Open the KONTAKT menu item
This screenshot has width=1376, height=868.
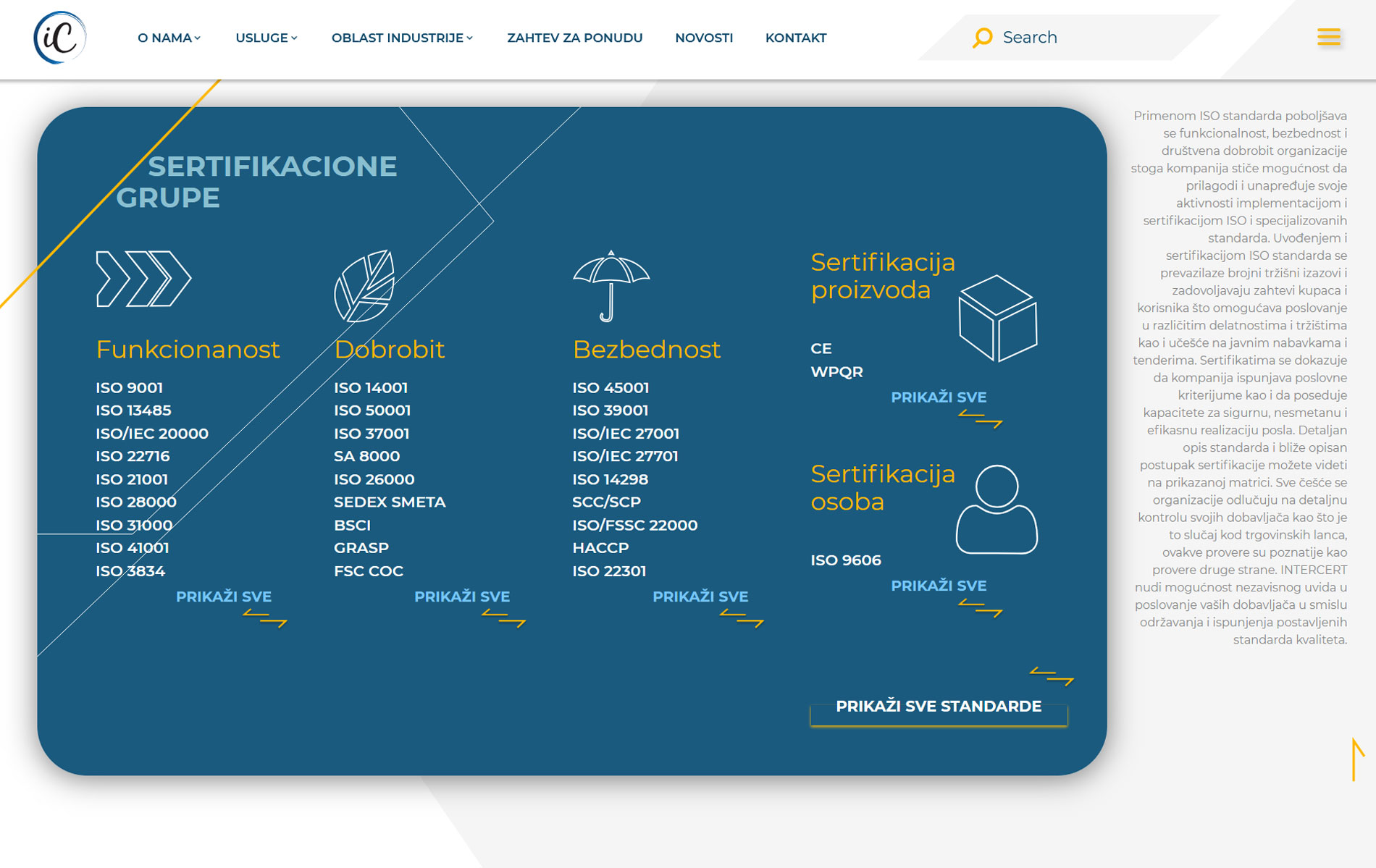pyautogui.click(x=796, y=38)
